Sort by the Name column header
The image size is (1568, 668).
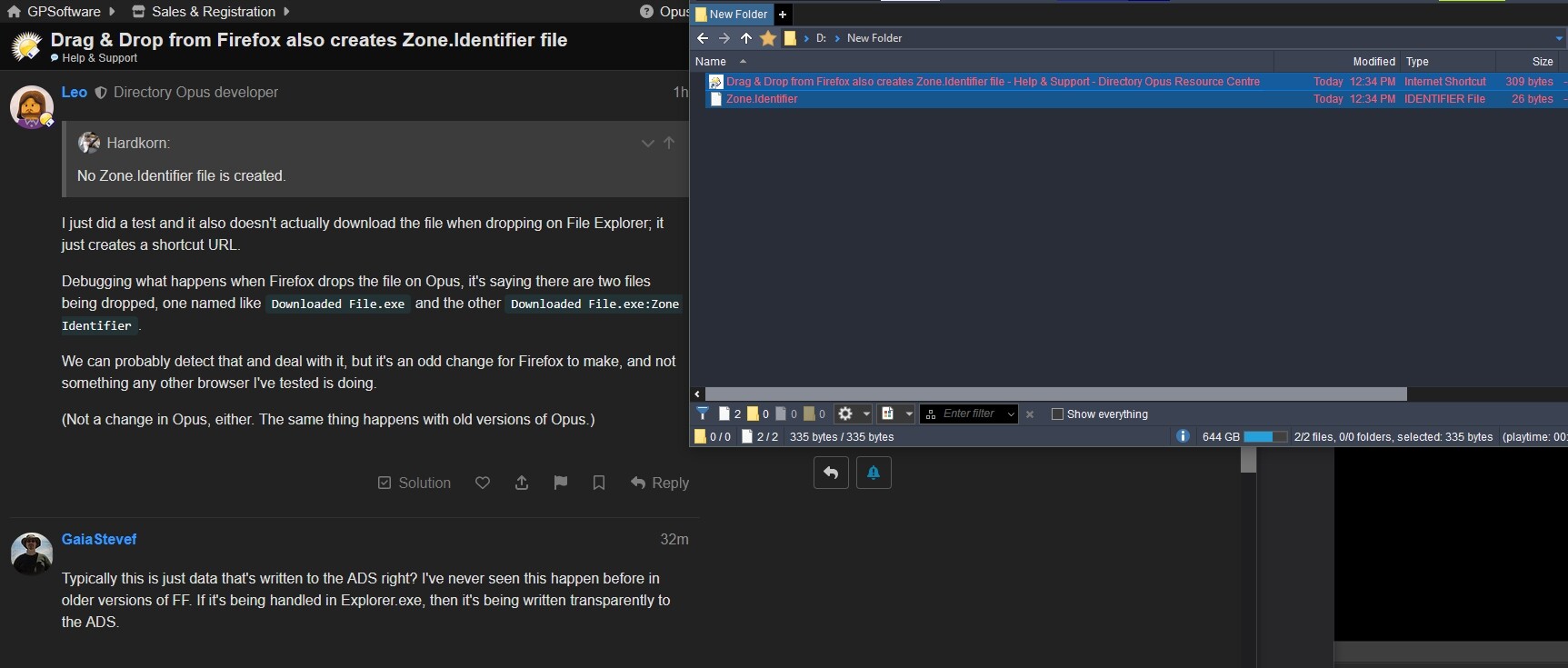711,62
